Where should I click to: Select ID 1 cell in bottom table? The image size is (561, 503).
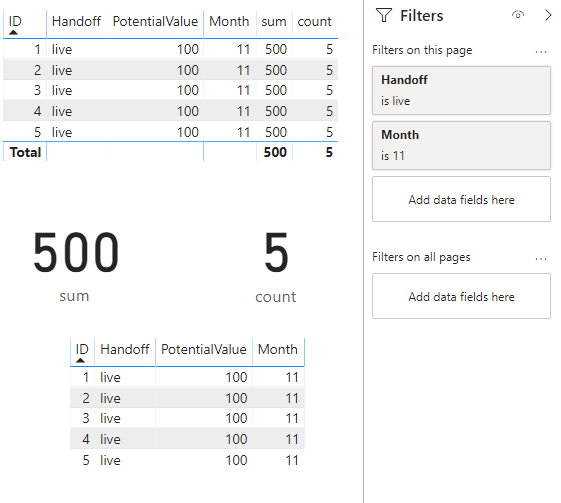86,377
